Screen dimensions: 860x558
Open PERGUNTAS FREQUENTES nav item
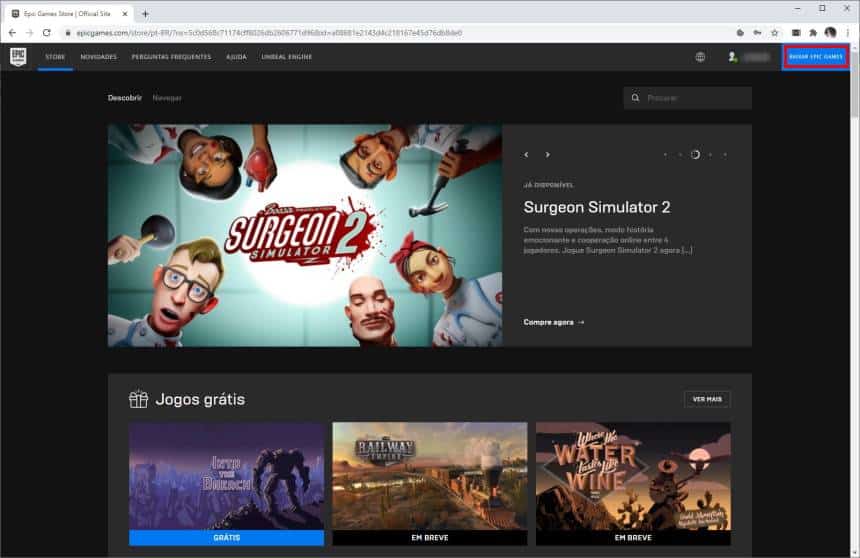pyautogui.click(x=171, y=57)
